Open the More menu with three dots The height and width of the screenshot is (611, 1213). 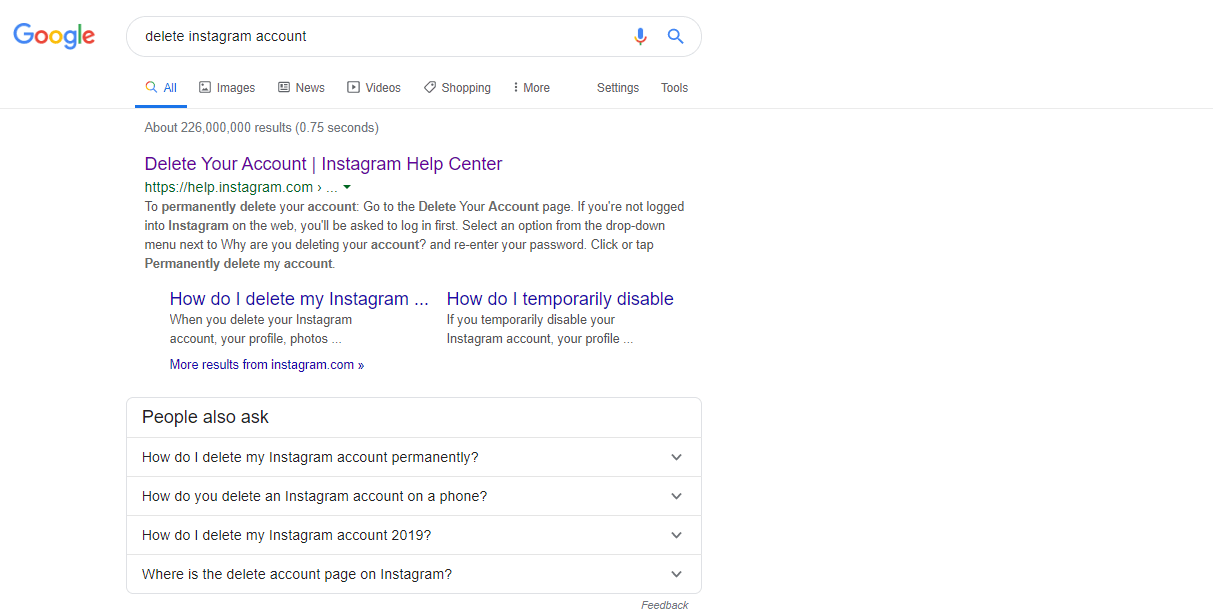click(x=531, y=88)
